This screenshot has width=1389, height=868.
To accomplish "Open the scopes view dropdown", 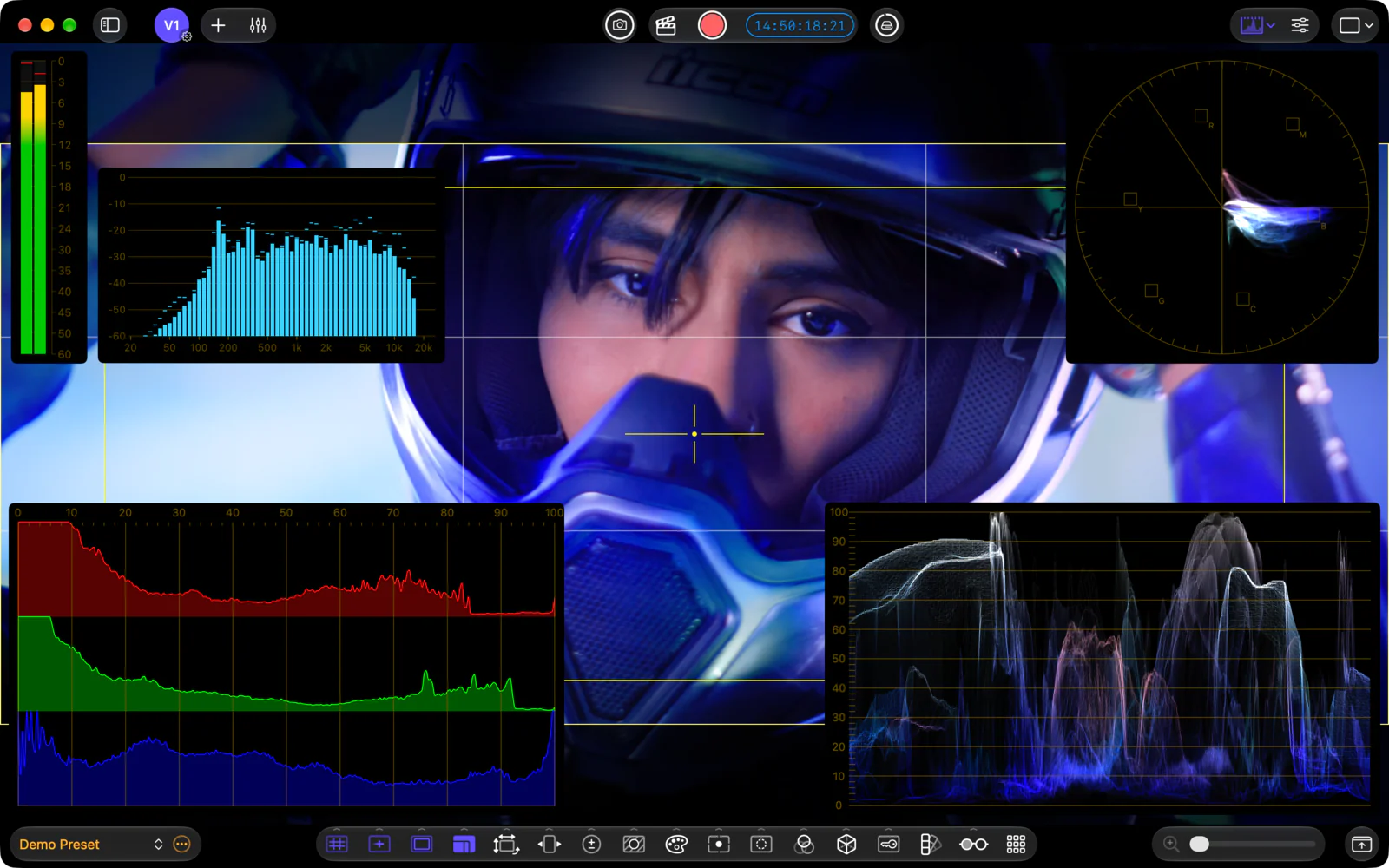I will pyautogui.click(x=1257, y=25).
